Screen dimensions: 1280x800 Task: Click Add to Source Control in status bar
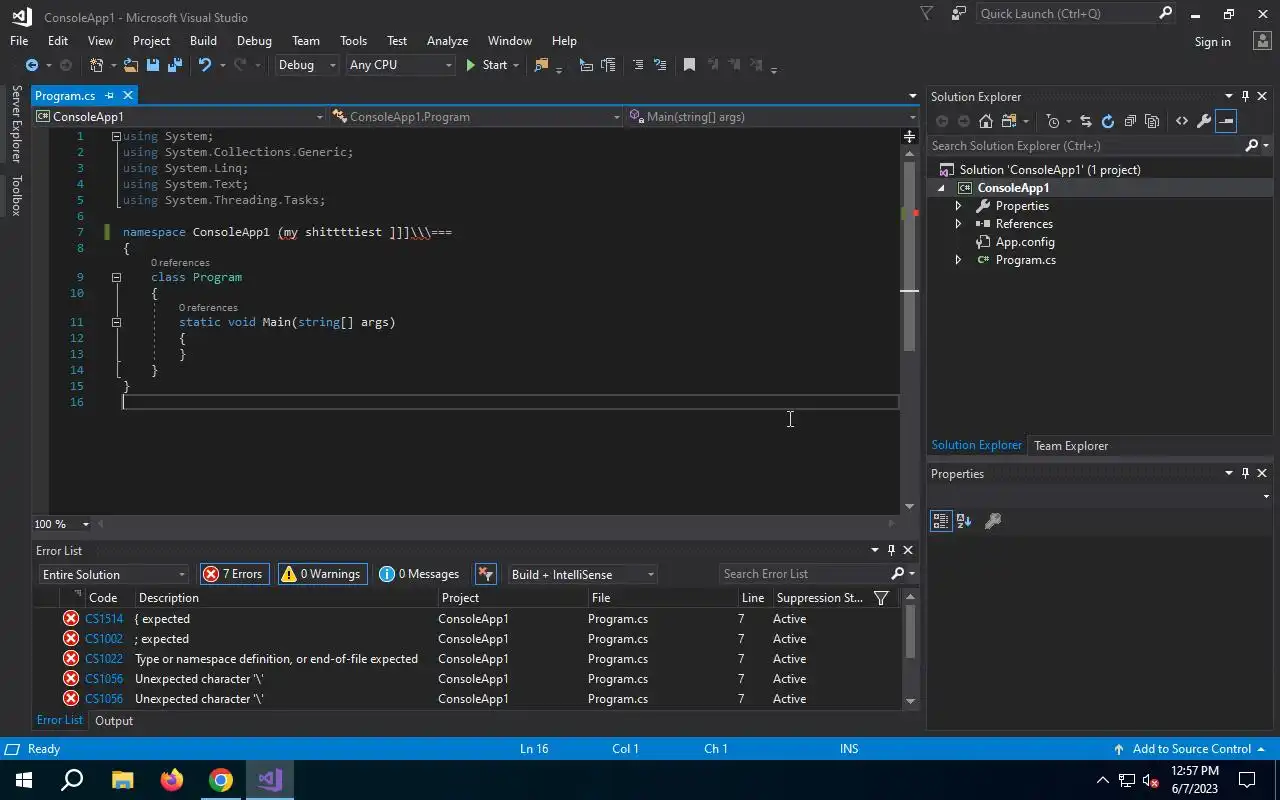coord(1190,749)
